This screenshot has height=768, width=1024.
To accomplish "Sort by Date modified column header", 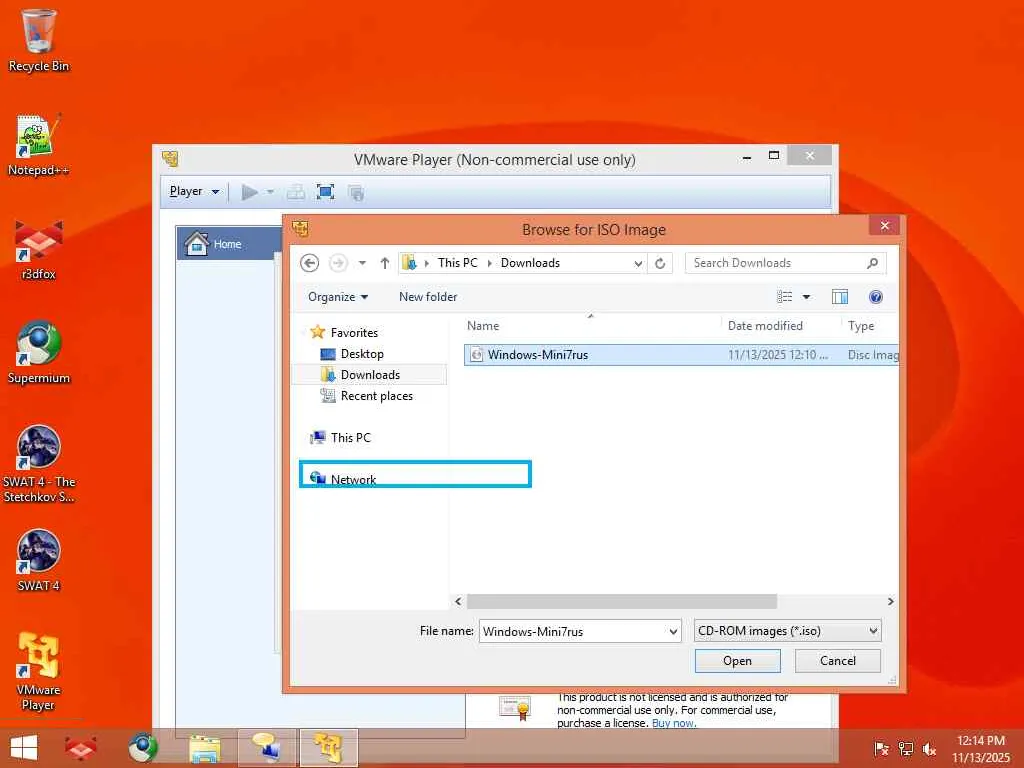I will tap(765, 326).
